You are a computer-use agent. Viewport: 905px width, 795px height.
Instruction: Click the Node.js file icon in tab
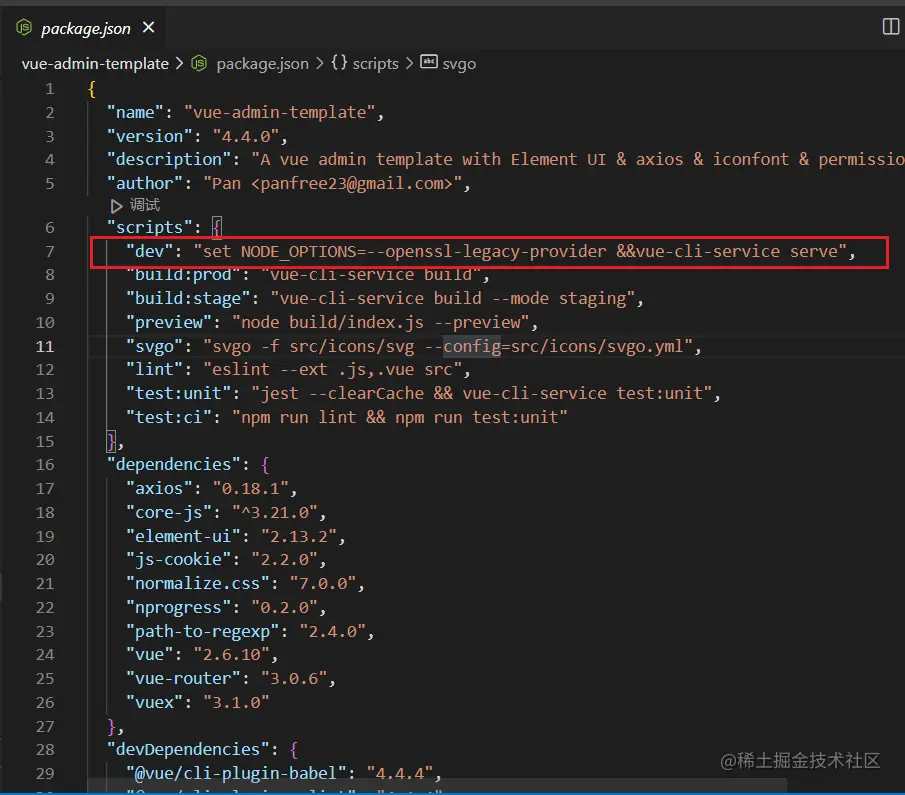24,27
